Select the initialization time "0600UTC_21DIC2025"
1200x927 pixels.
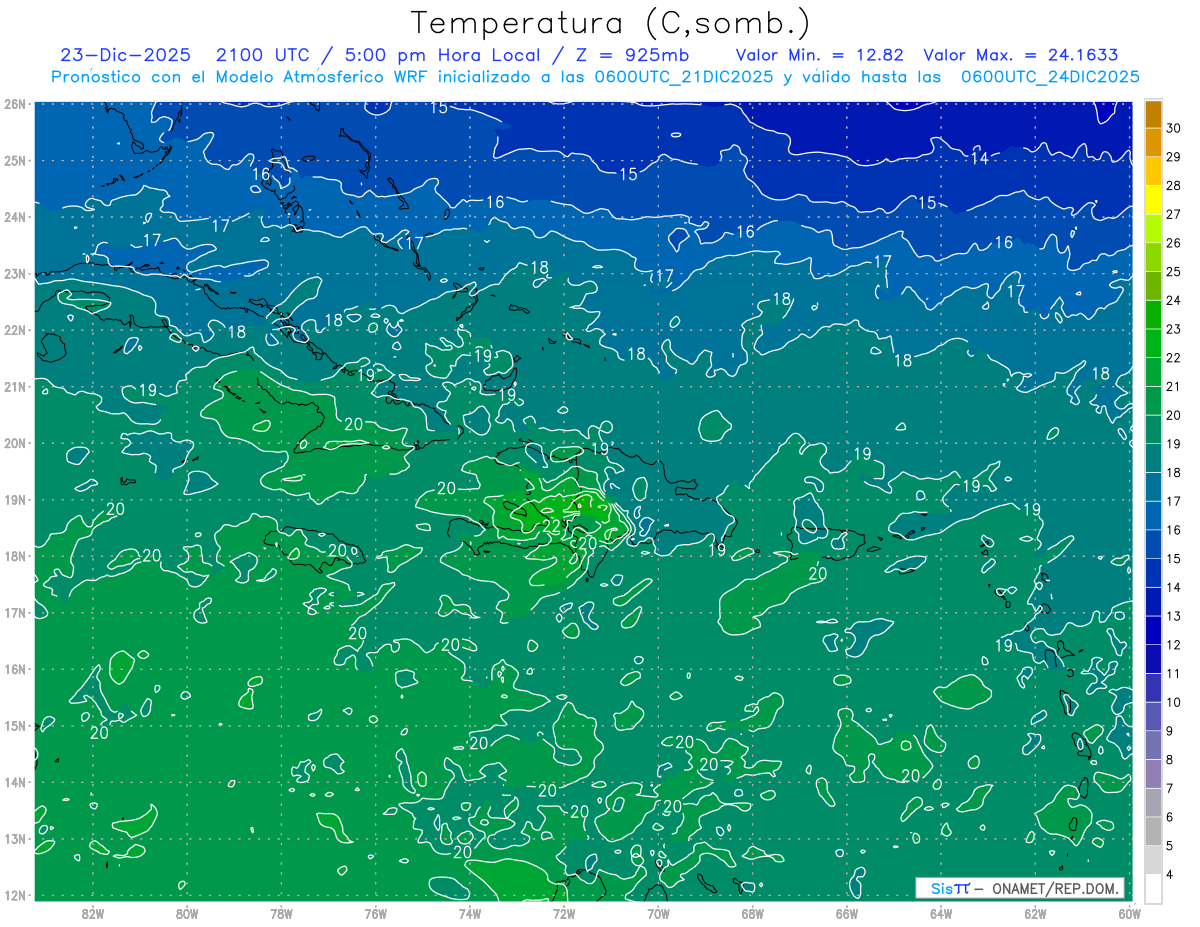684,77
